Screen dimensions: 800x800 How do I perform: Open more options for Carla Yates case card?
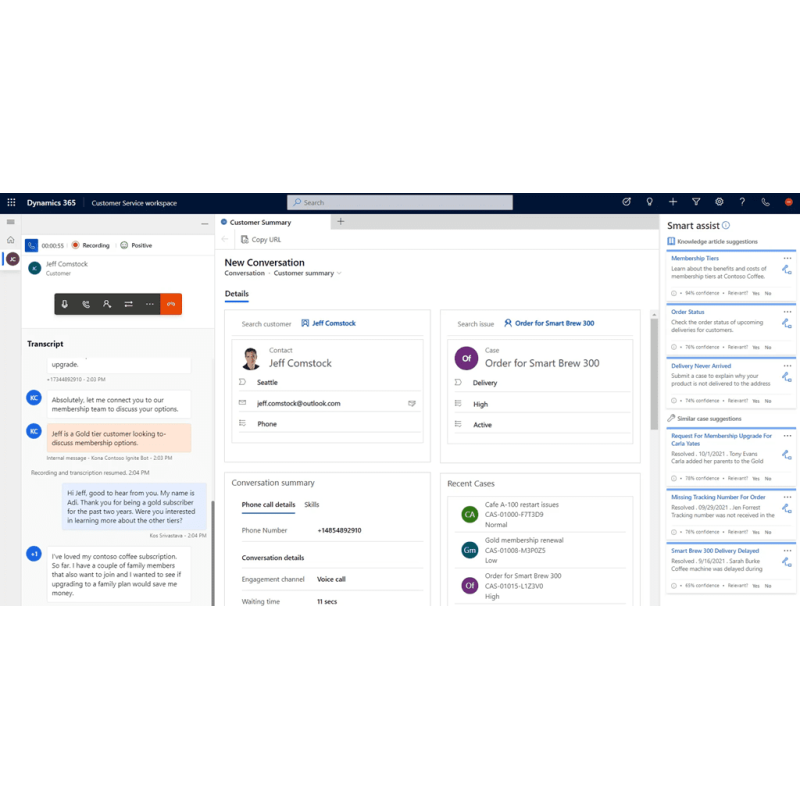[787, 436]
